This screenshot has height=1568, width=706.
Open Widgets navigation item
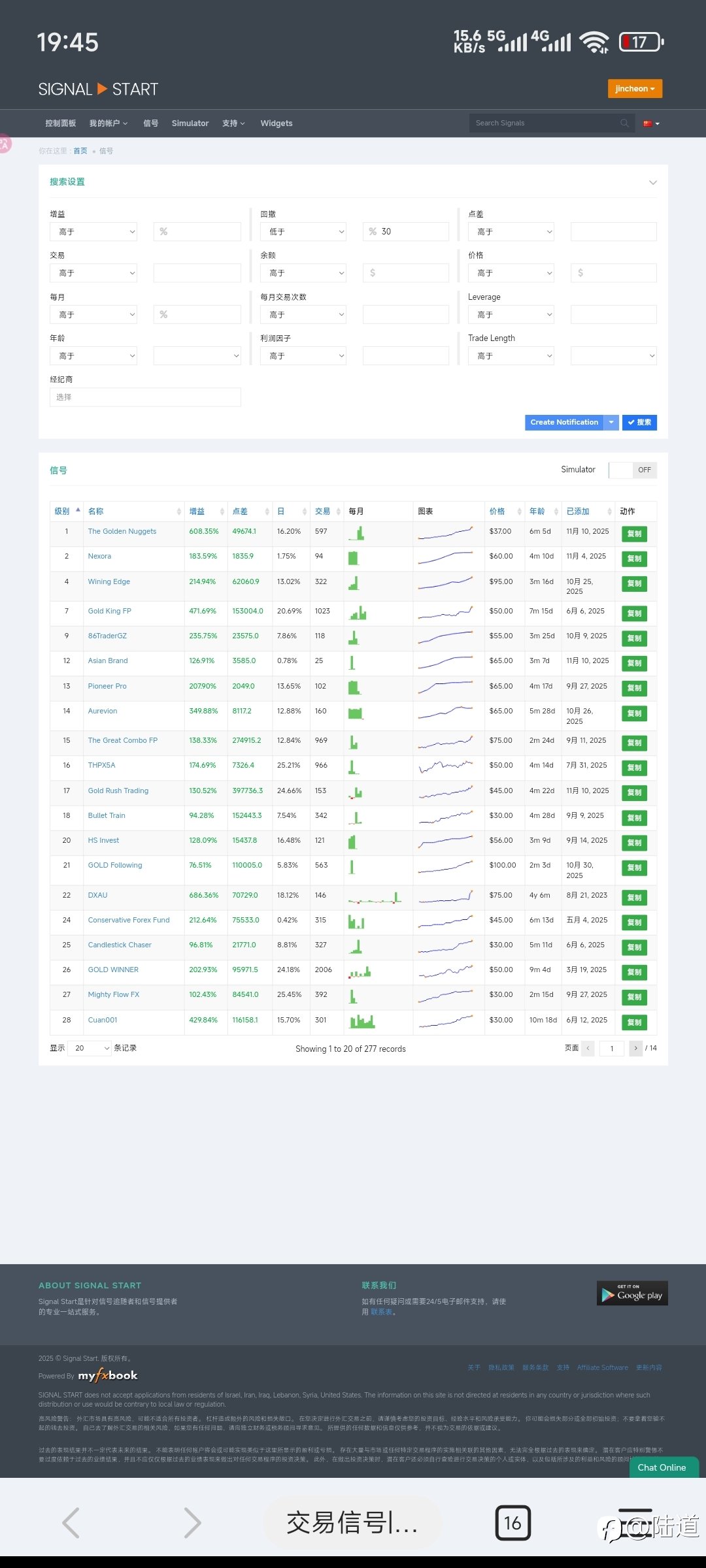[277, 123]
